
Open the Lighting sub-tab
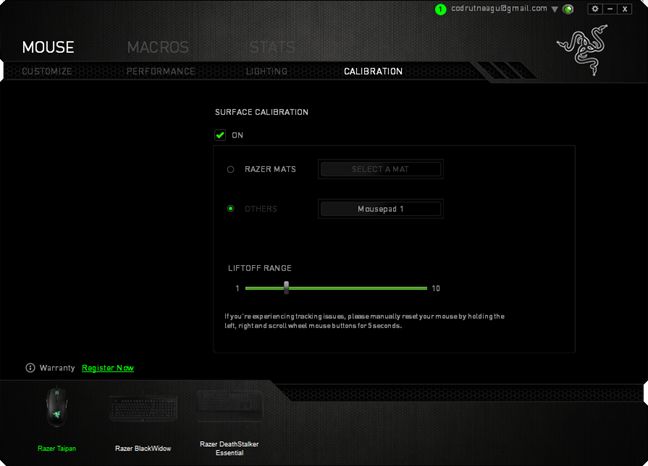click(x=267, y=71)
